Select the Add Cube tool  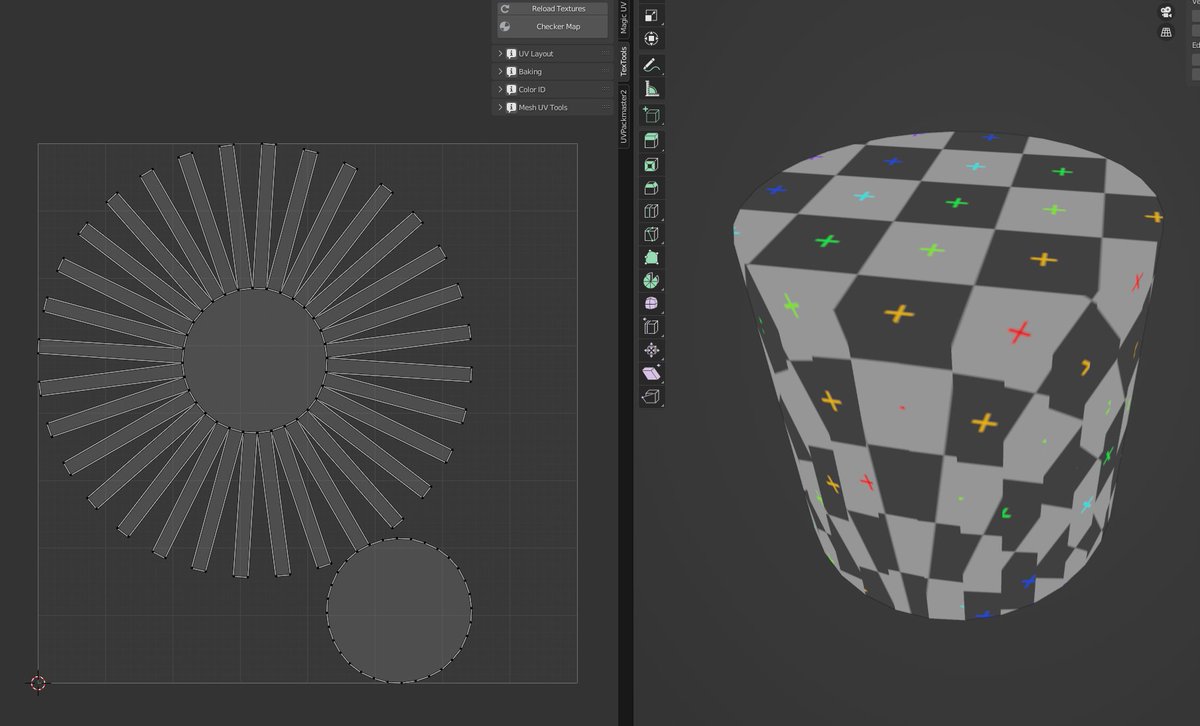(x=652, y=115)
